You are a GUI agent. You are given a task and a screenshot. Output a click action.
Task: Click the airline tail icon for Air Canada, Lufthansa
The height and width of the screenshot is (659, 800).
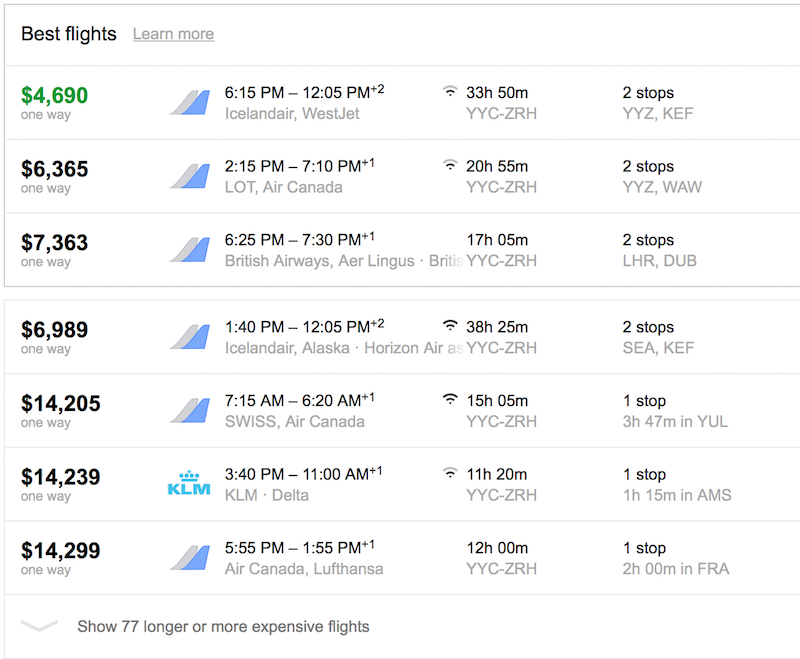(189, 557)
